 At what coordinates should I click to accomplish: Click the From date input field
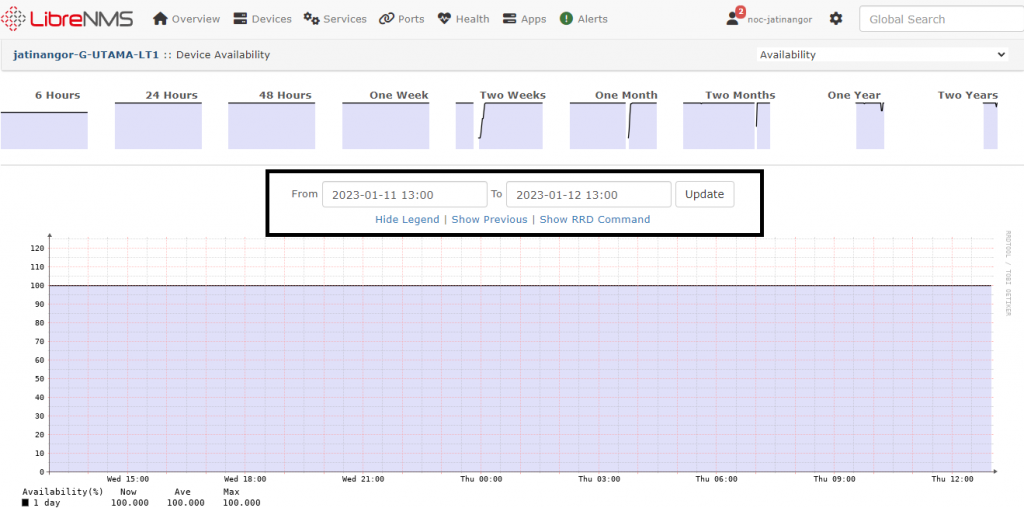click(x=404, y=195)
